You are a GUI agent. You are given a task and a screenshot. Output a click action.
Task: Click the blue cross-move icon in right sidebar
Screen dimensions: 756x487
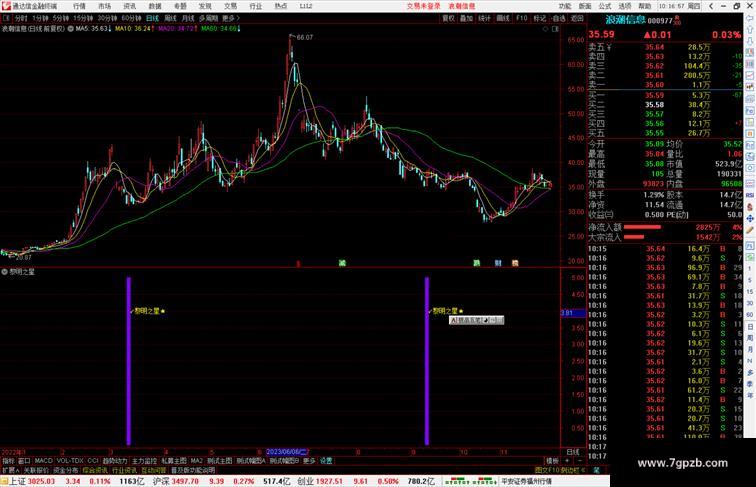(750, 218)
